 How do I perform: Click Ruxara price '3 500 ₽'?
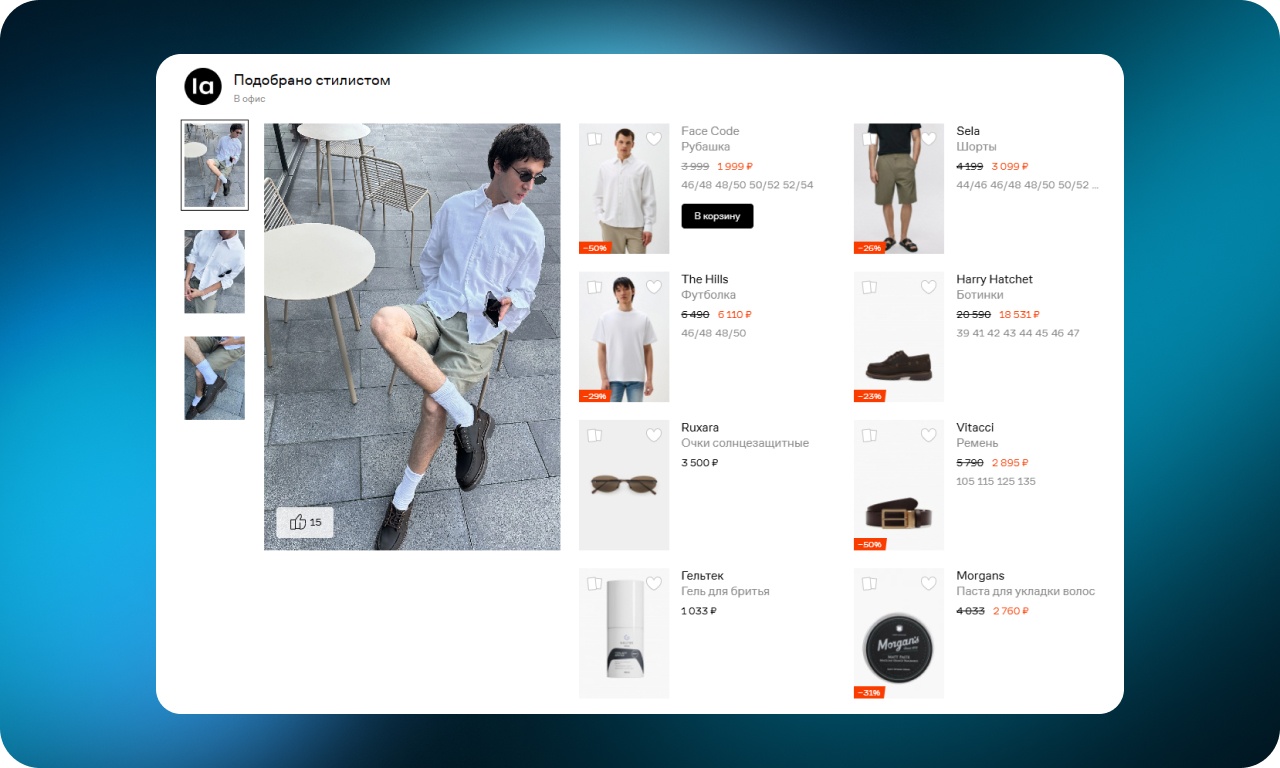700,462
